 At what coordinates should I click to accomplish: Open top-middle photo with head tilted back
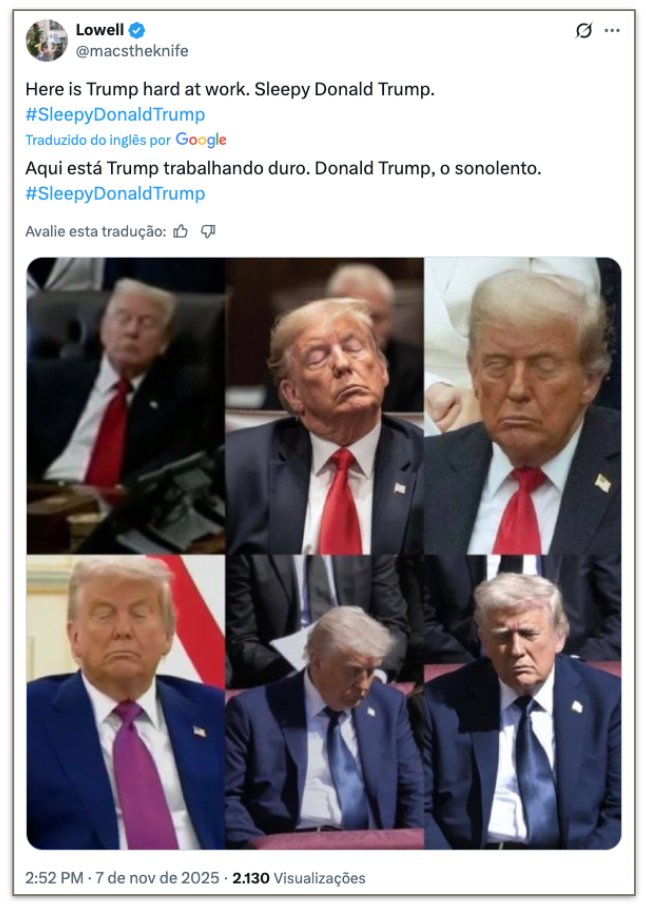pos(324,405)
